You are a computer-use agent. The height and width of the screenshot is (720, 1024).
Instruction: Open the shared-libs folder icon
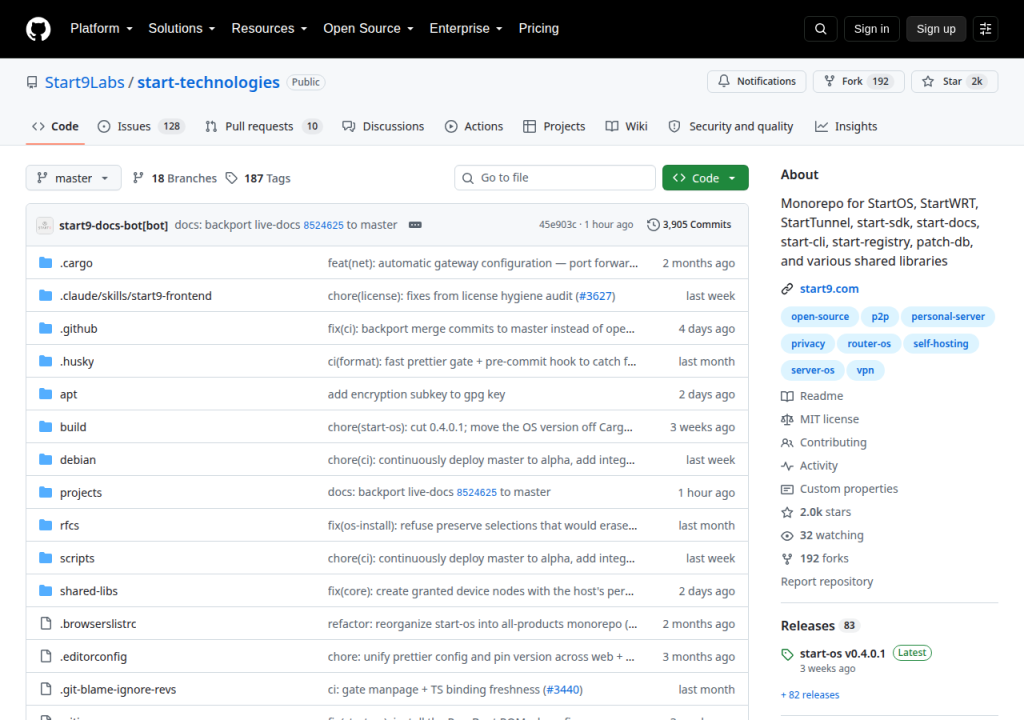[45, 591]
